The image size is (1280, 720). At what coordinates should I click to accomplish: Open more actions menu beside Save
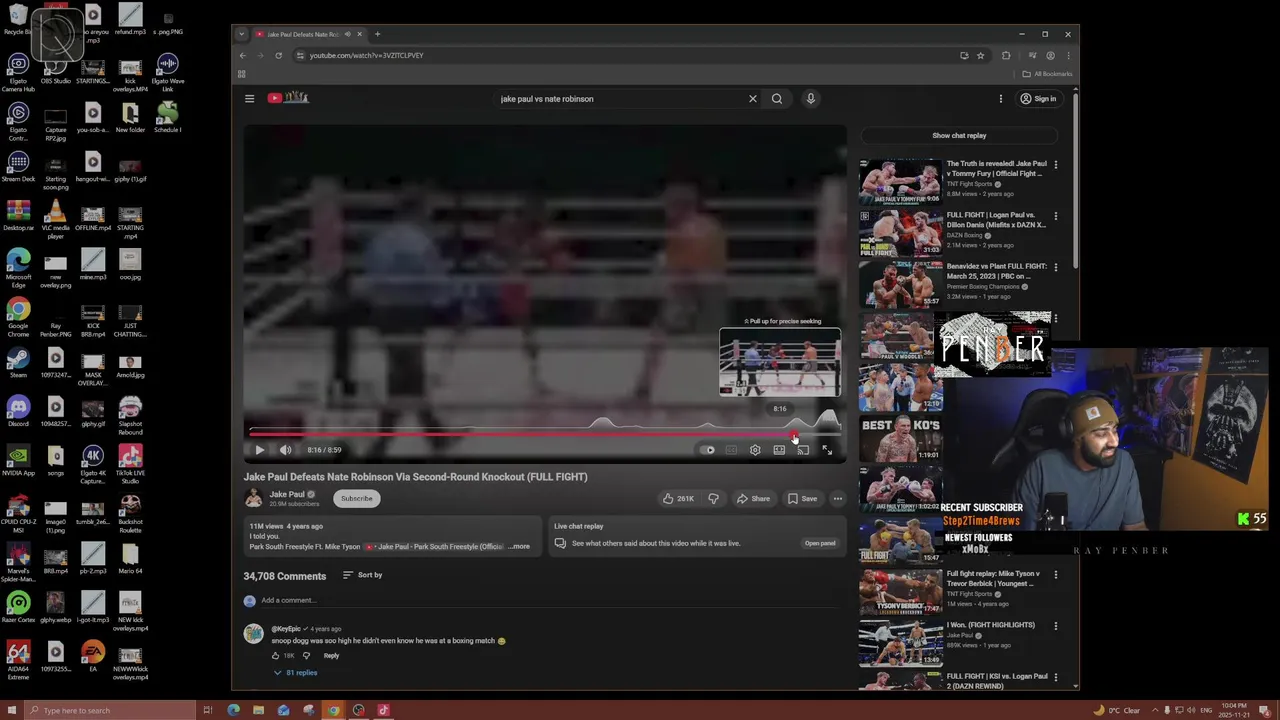click(x=838, y=499)
